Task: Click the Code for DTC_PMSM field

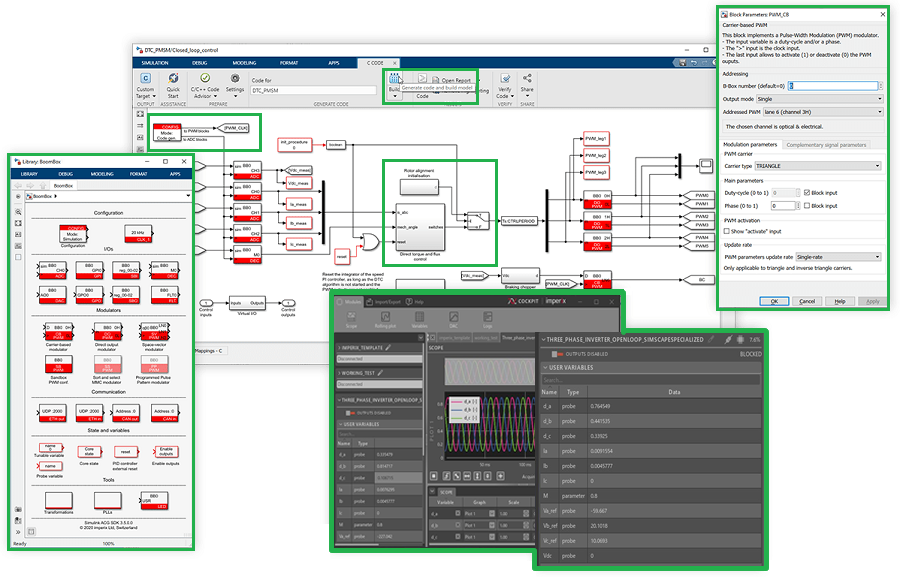Action: click(313, 90)
